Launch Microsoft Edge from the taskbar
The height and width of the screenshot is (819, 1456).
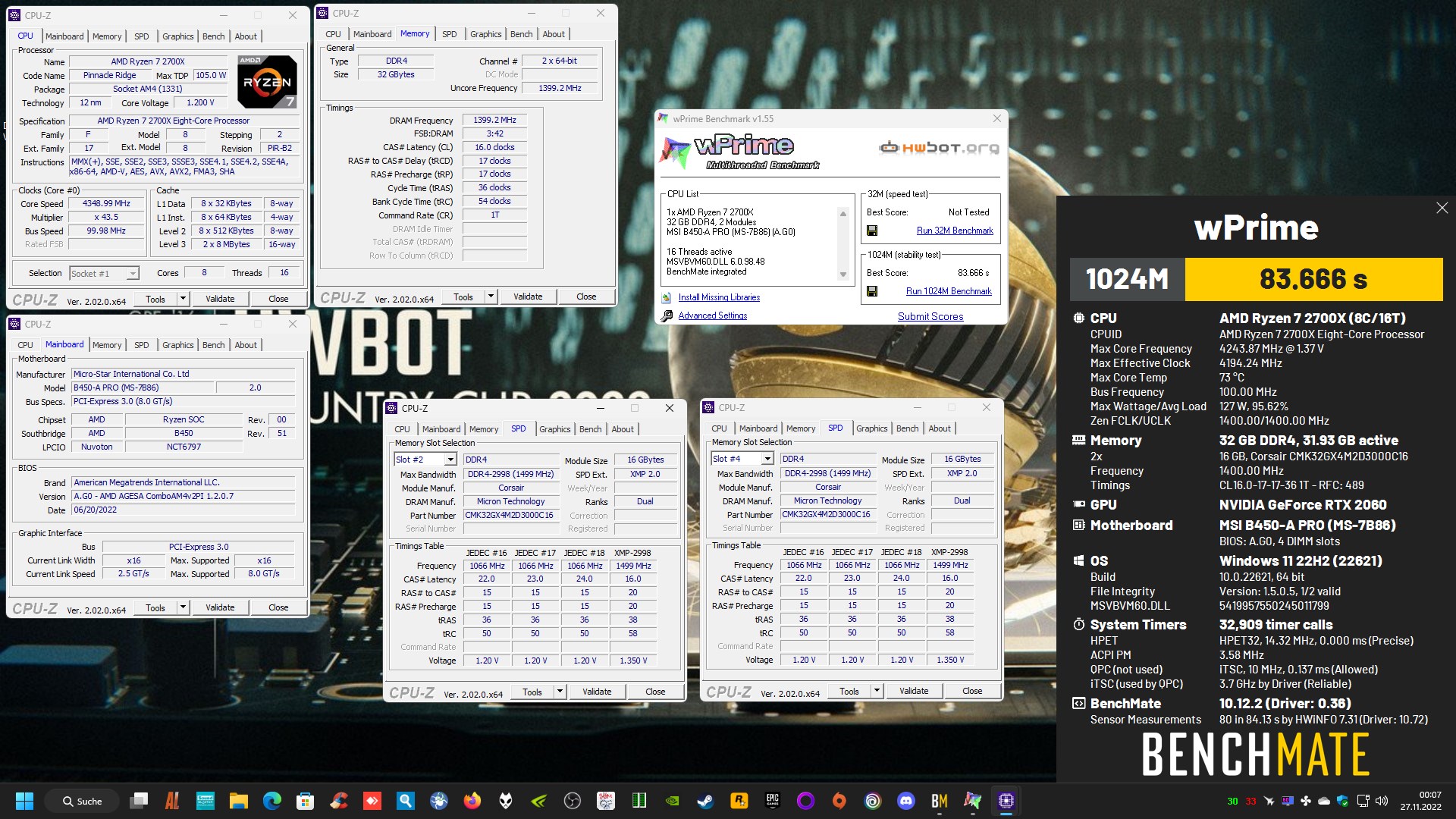[272, 801]
